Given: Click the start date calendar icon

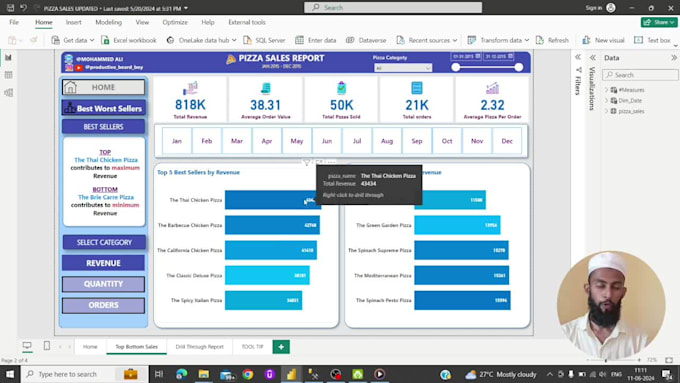Looking at the screenshot, I should [x=478, y=56].
